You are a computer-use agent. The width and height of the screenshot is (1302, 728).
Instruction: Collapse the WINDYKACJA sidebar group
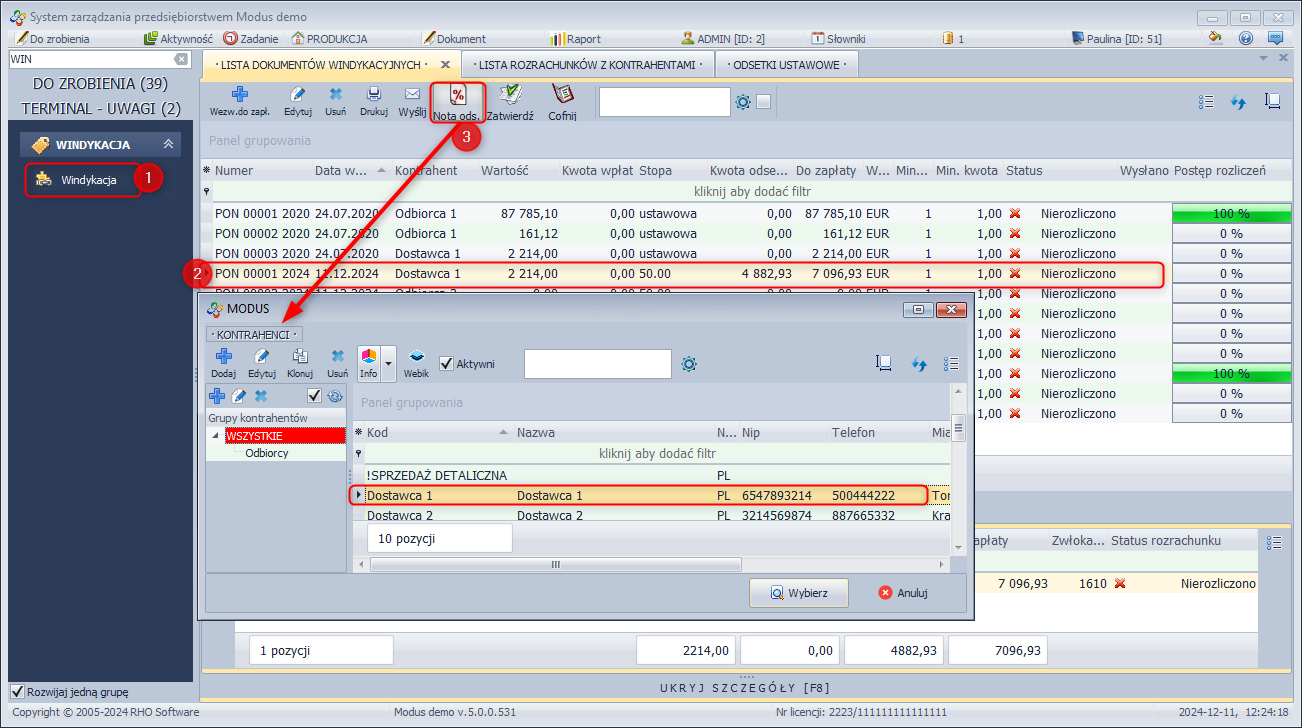pos(168,145)
